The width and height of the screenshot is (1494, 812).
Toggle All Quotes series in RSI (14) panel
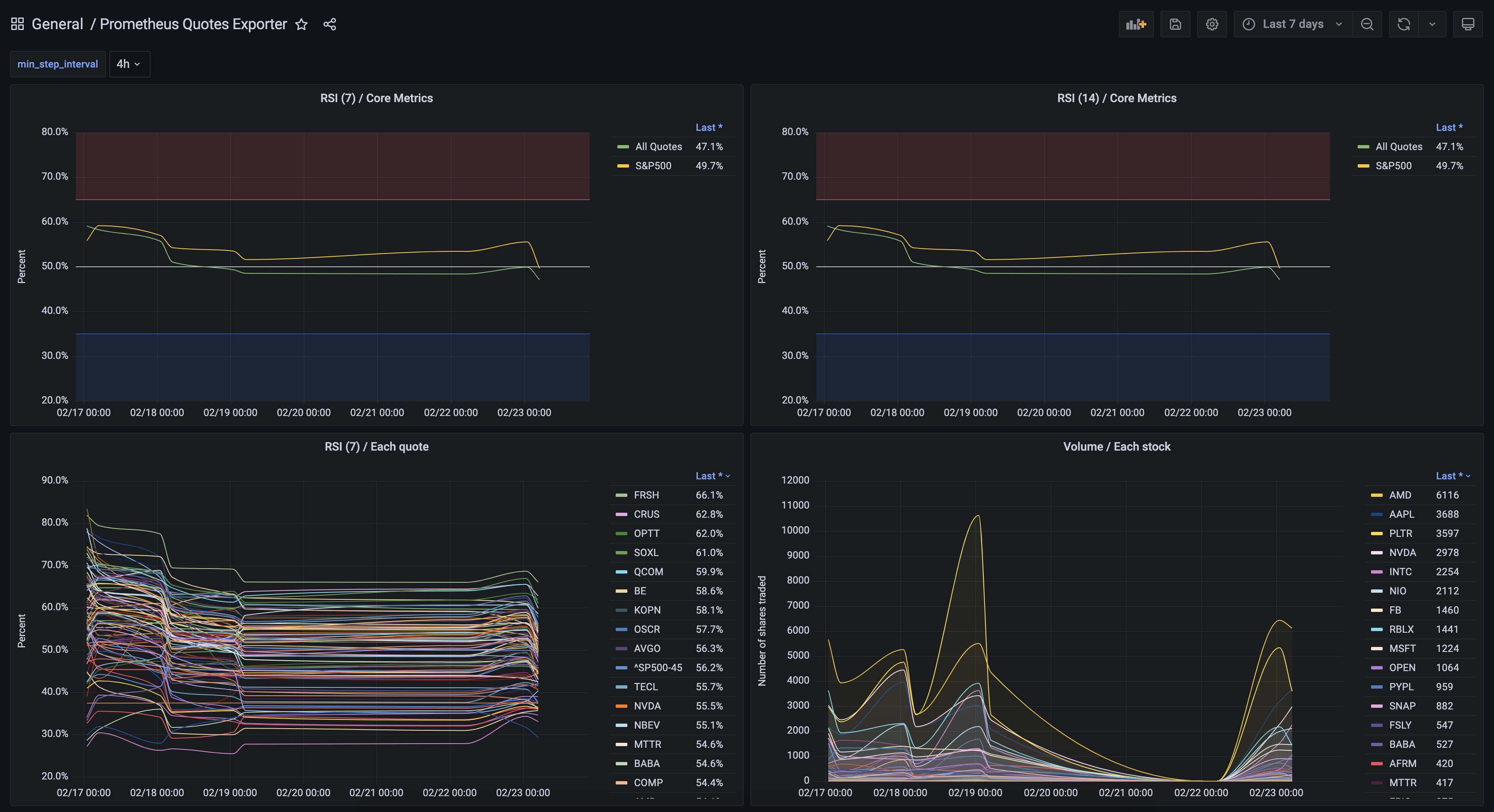pos(1398,147)
